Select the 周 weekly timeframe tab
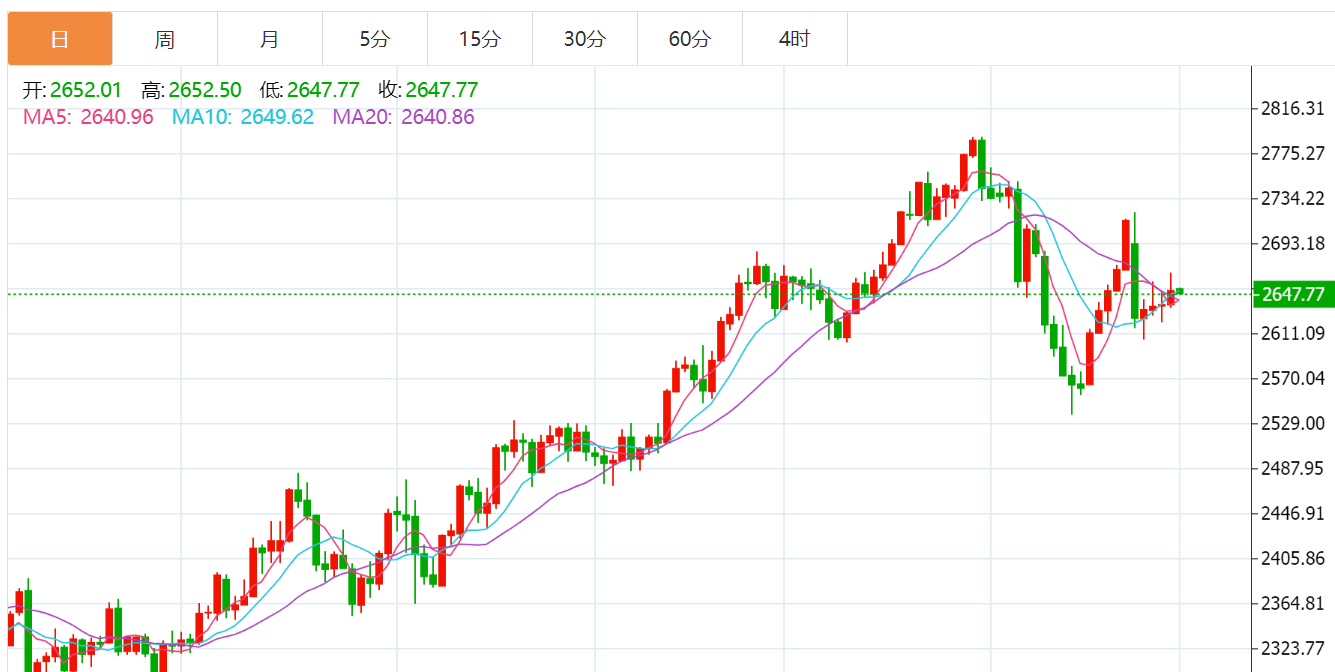 click(x=165, y=40)
